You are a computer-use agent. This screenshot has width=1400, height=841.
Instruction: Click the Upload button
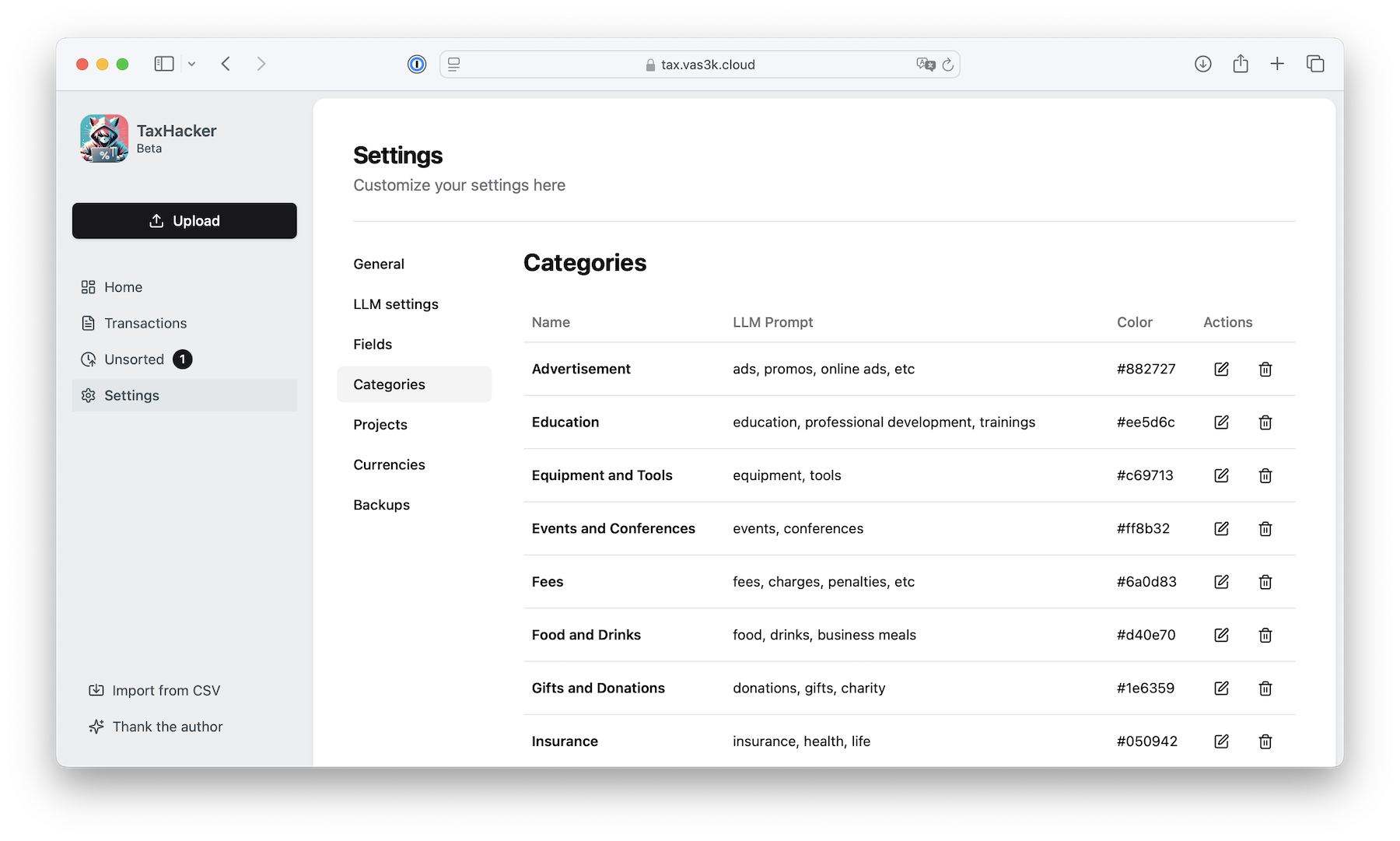coord(184,221)
